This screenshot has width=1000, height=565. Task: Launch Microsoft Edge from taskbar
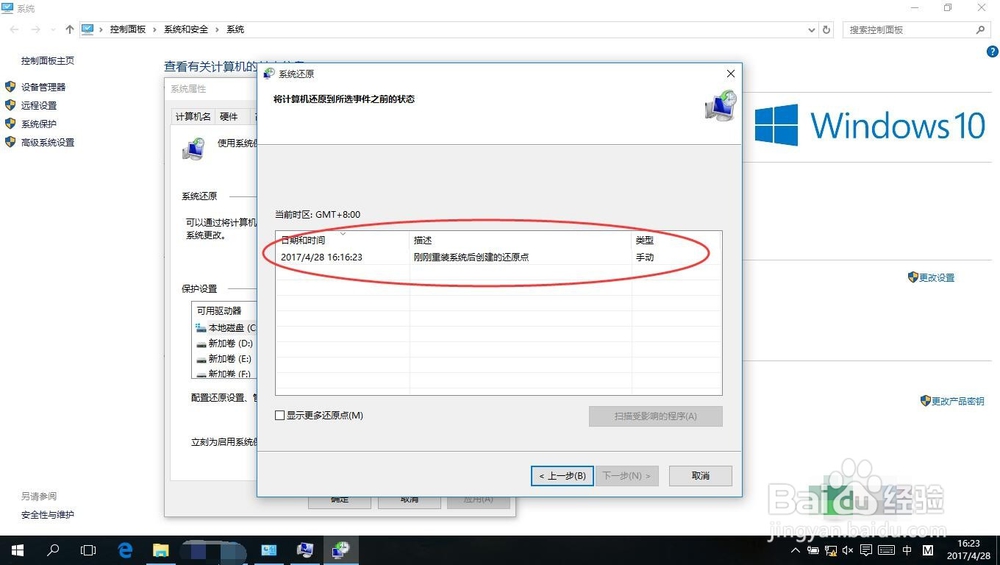[x=125, y=550]
